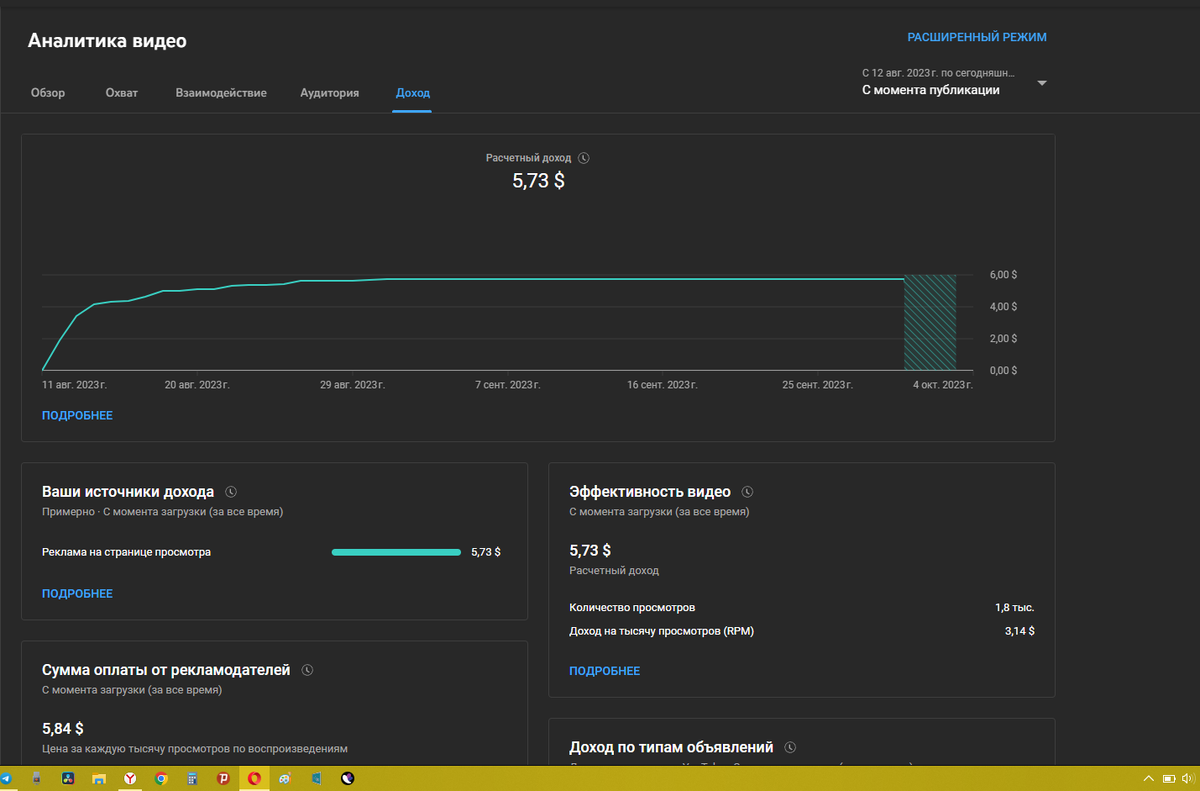Click Цена за каждую тысячу просмотров description
Viewport: 1200px width, 791px height.
coord(195,748)
